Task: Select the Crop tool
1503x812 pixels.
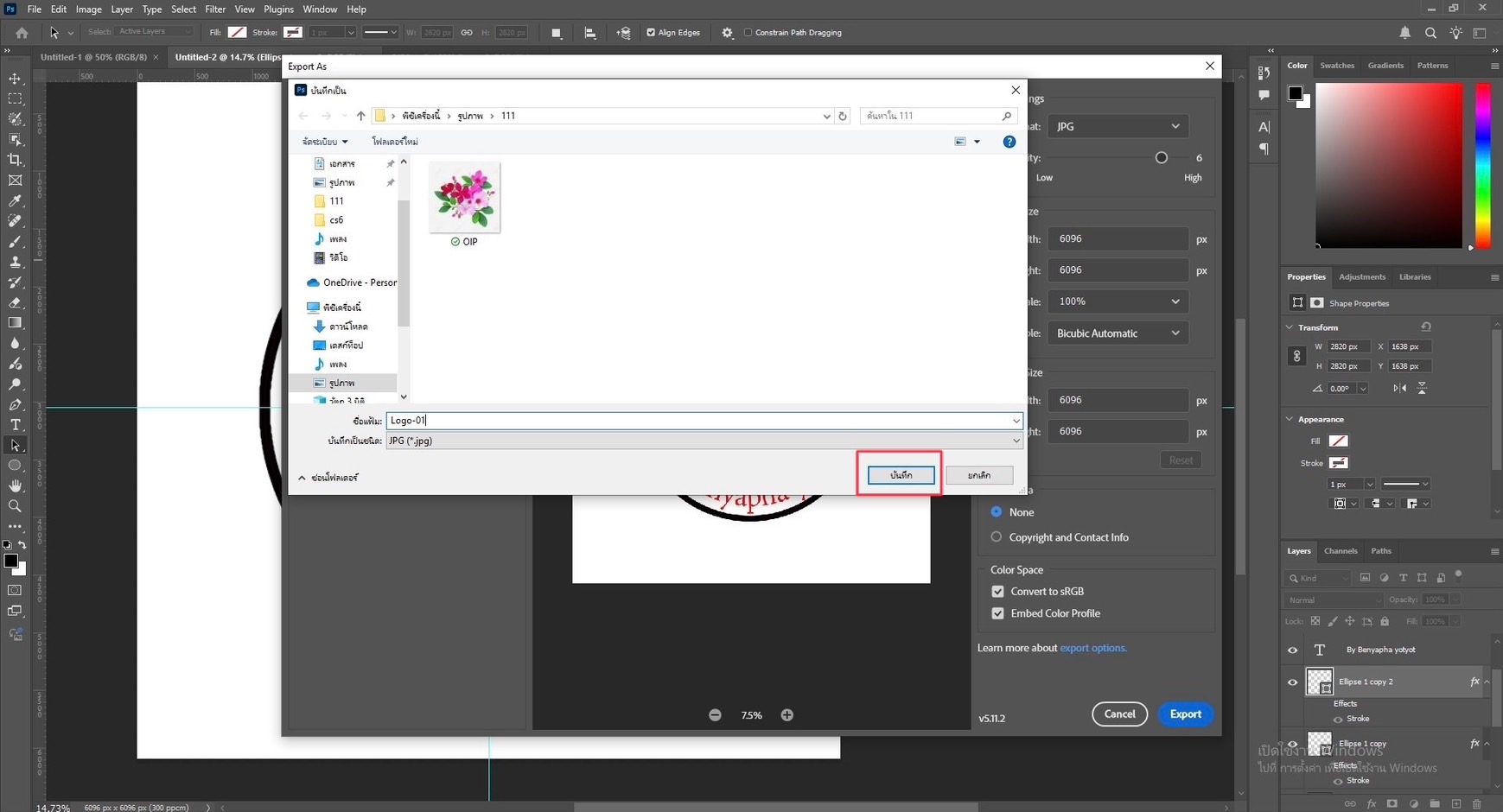Action: (15, 160)
